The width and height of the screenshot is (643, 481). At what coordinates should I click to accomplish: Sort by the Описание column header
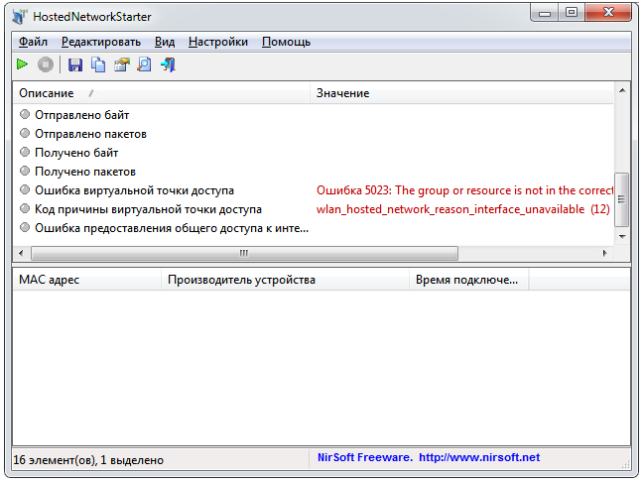pos(162,93)
